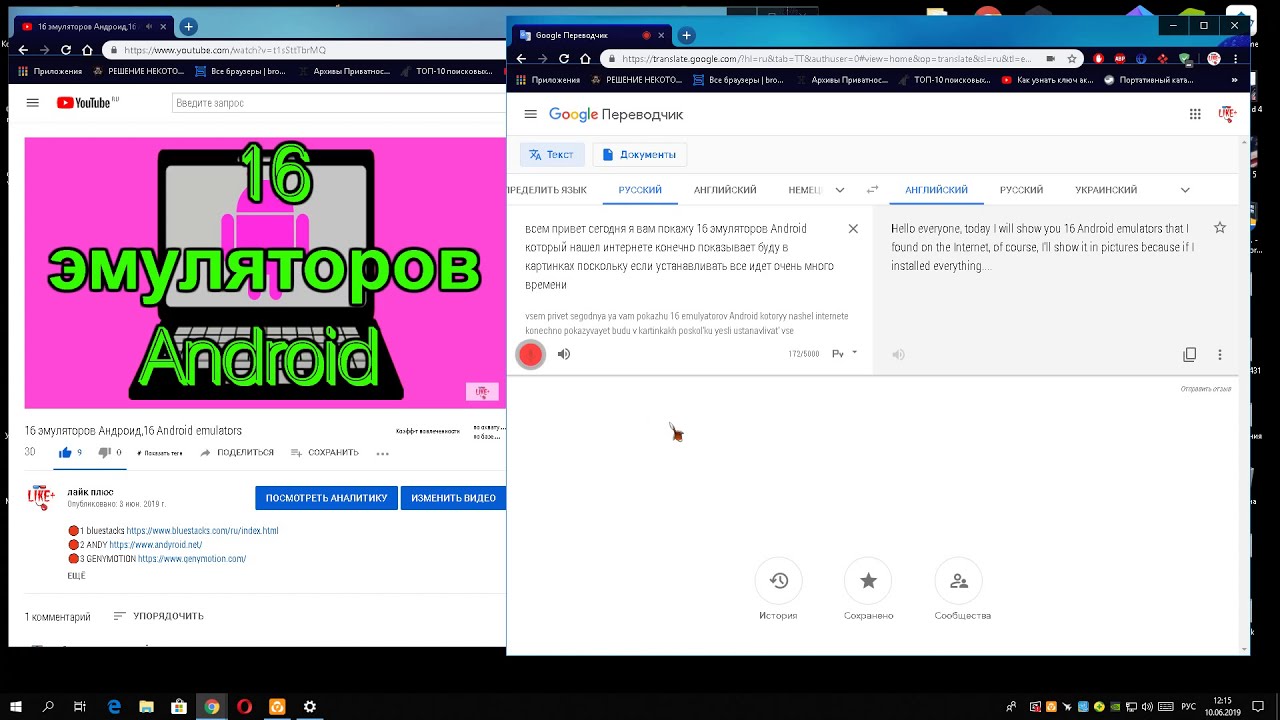Open the YouTube guide menu
1280x720 pixels.
coord(33,103)
